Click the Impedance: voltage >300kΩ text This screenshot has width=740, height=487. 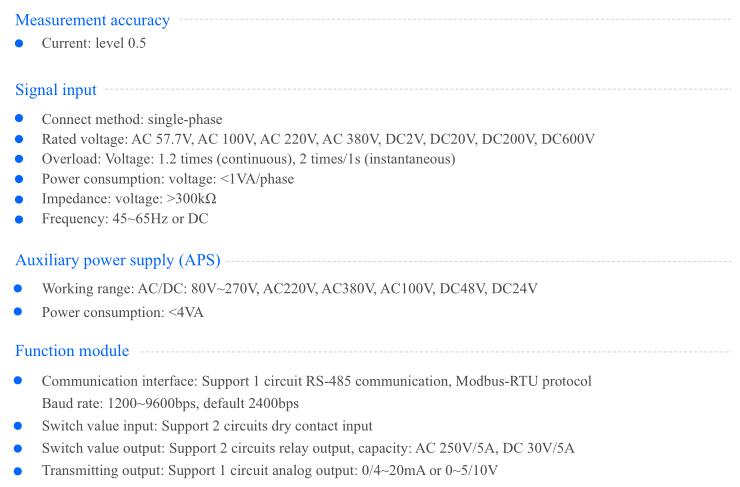pyautogui.click(x=129, y=199)
